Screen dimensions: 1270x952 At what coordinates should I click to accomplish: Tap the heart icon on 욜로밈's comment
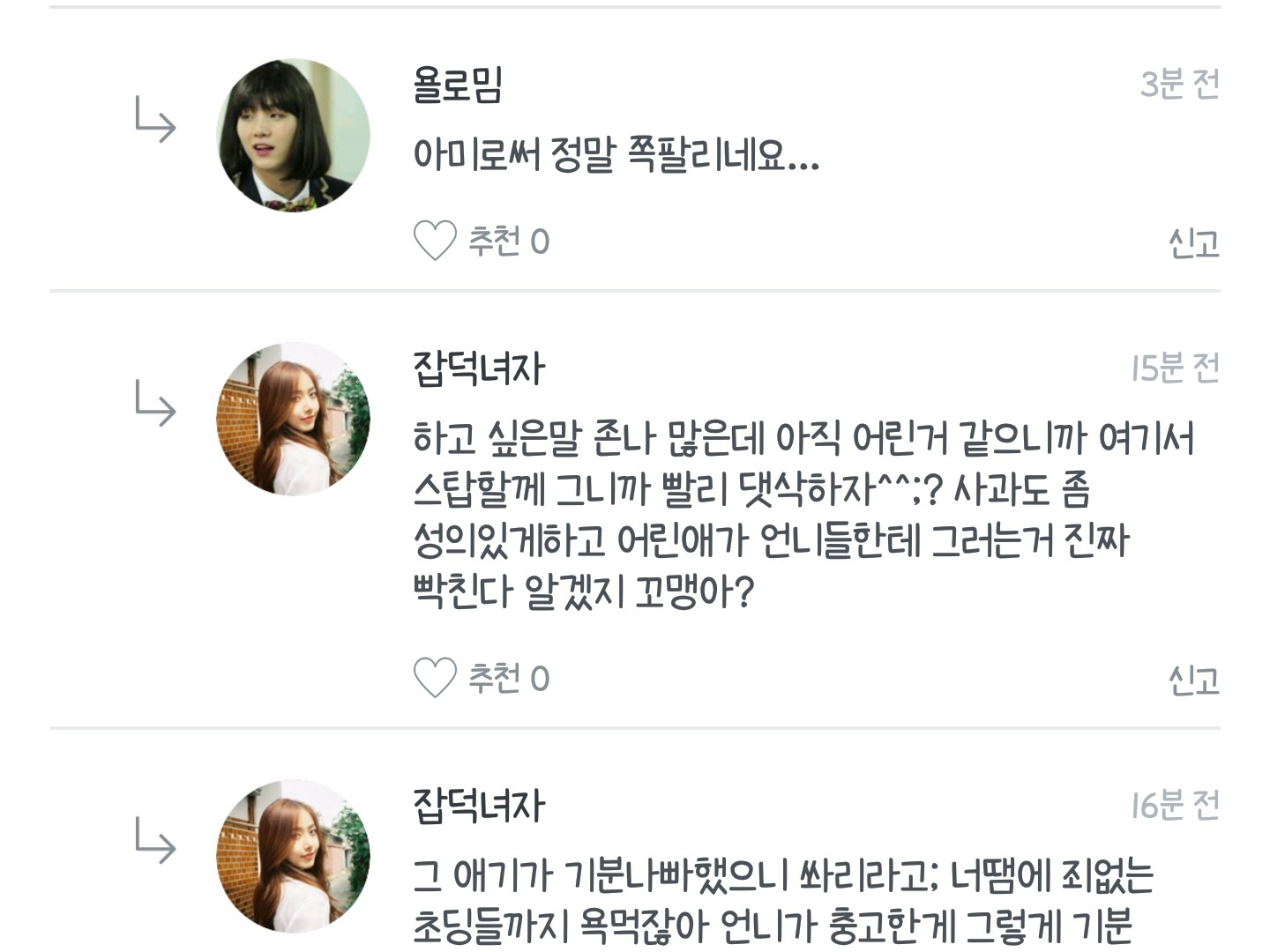pos(435,241)
